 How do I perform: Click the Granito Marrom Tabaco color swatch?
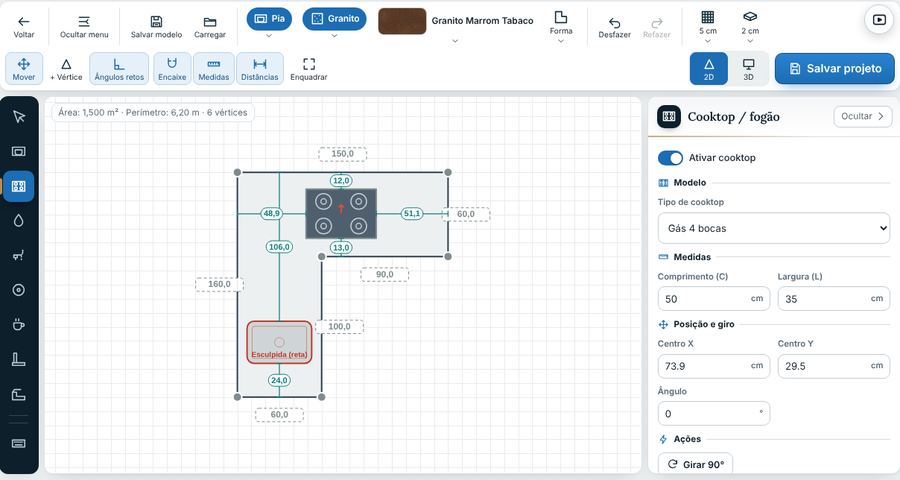[402, 21]
